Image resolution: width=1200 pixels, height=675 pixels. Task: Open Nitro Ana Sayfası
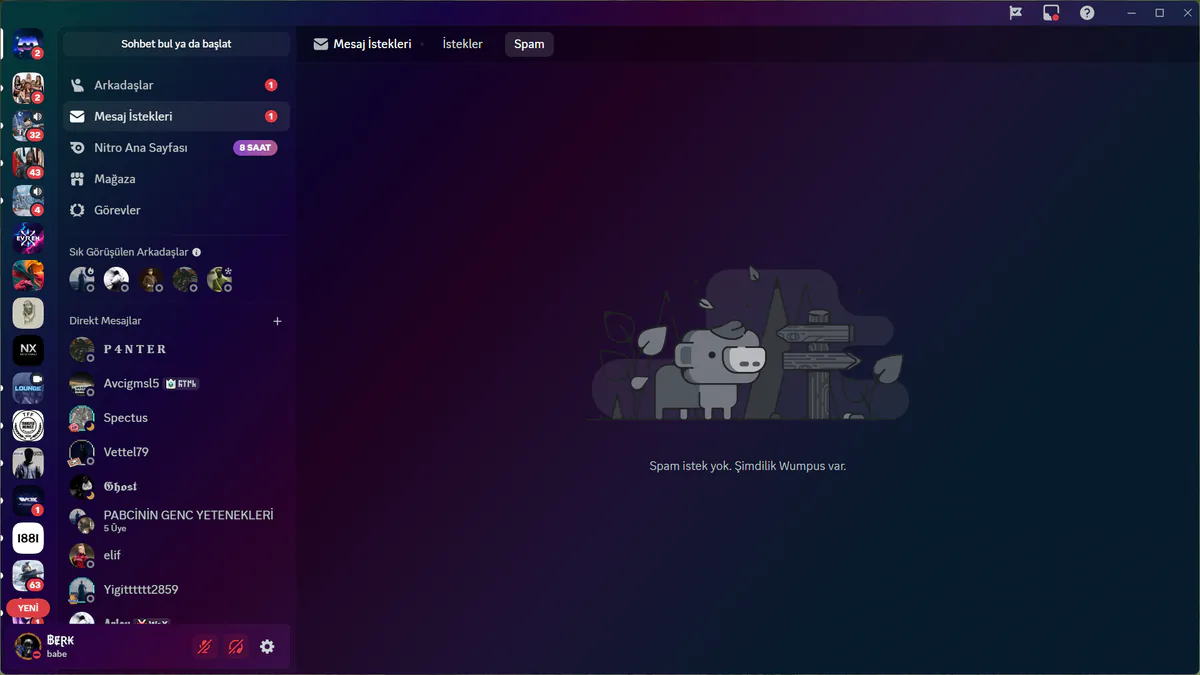176,148
